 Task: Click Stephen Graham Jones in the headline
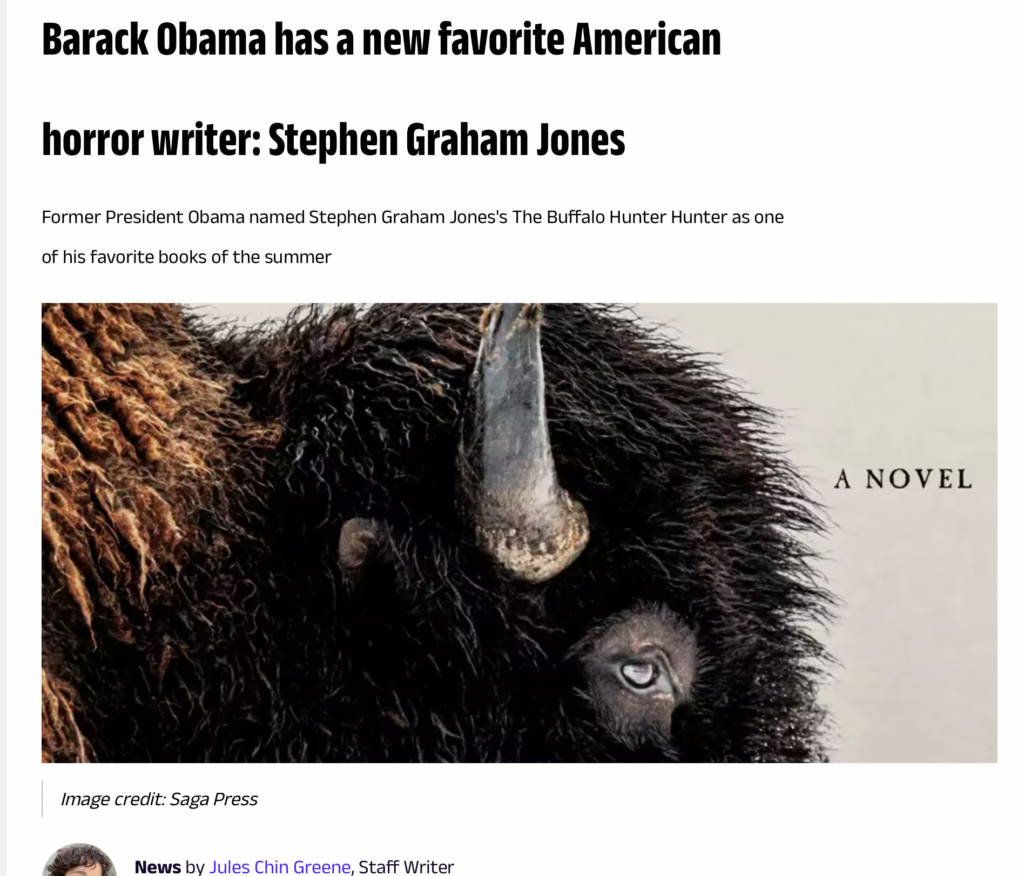tap(447, 140)
